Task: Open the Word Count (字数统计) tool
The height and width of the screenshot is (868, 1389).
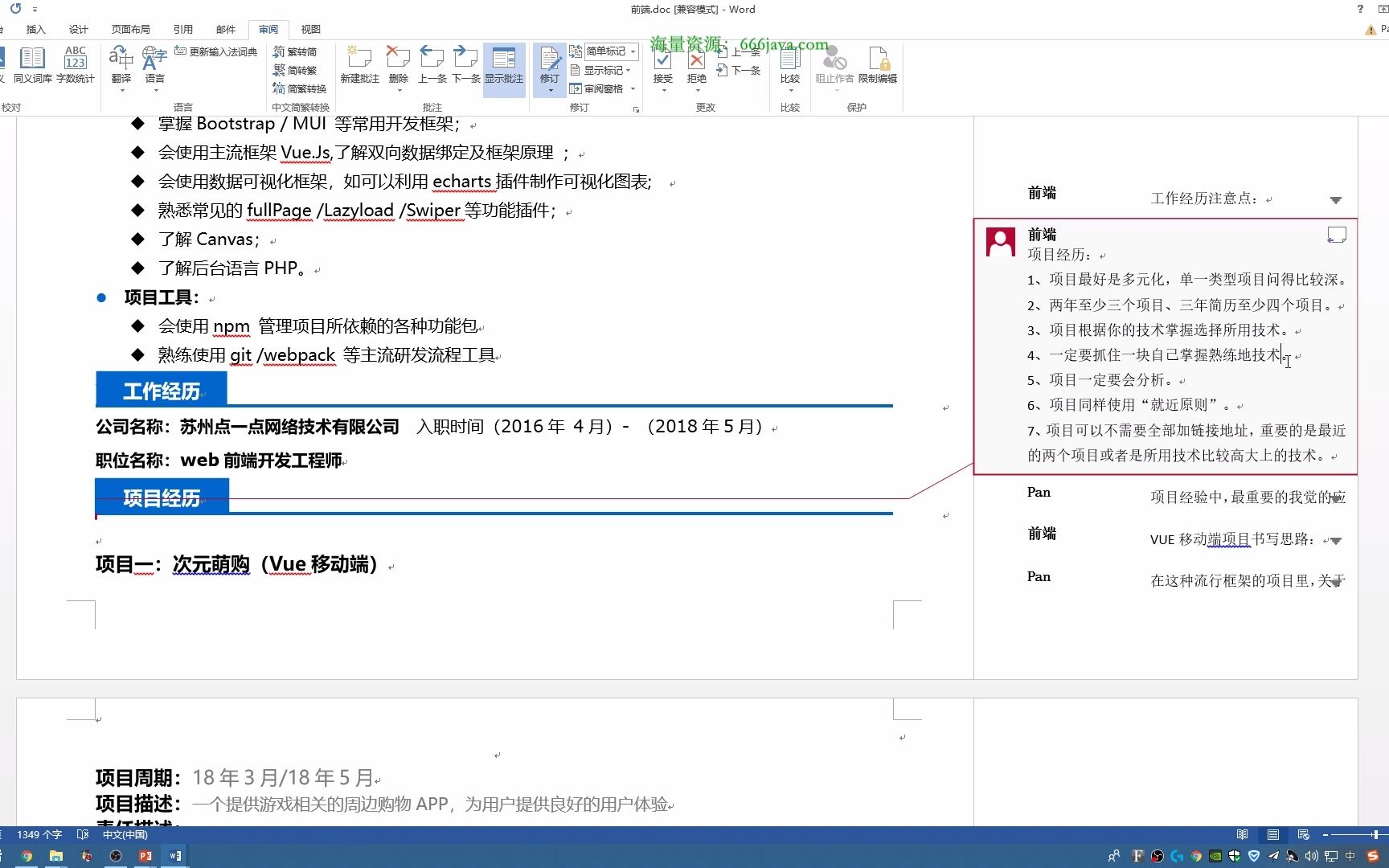Action: [75, 64]
